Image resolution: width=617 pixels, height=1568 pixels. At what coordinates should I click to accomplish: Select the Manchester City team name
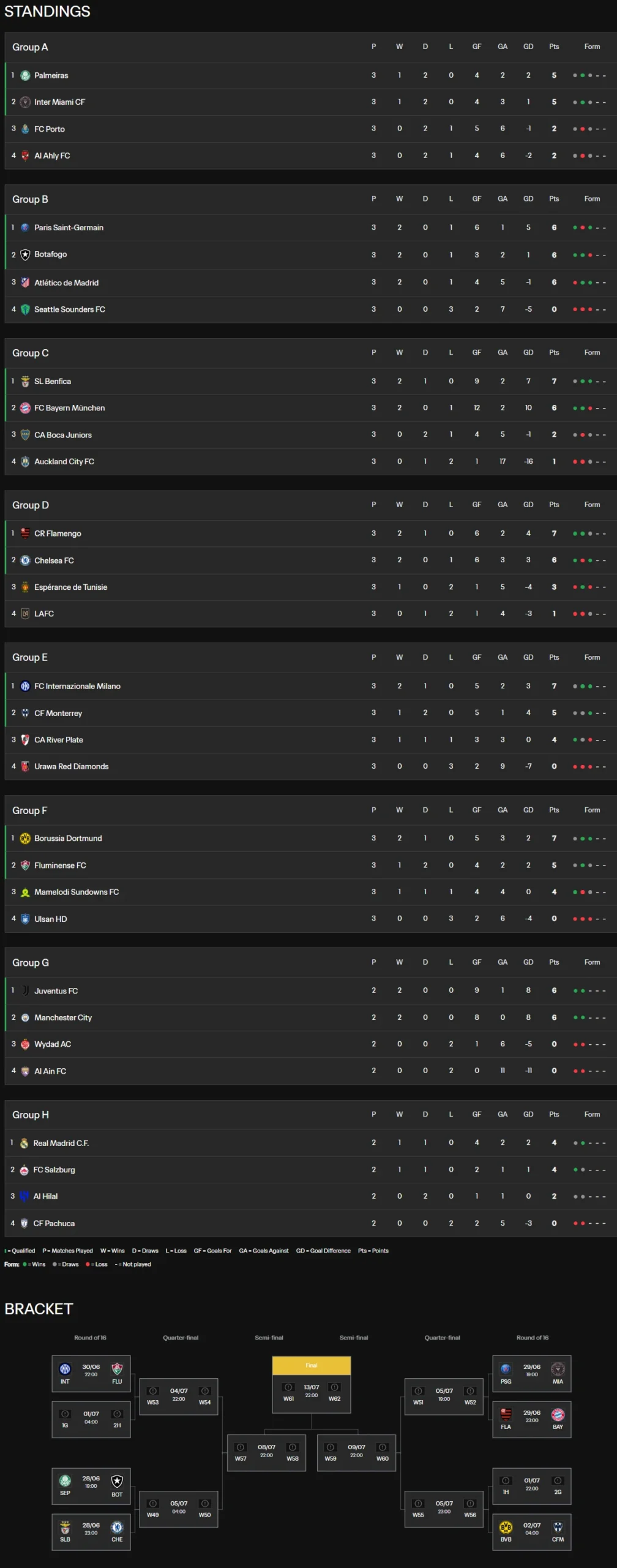click(x=63, y=1017)
